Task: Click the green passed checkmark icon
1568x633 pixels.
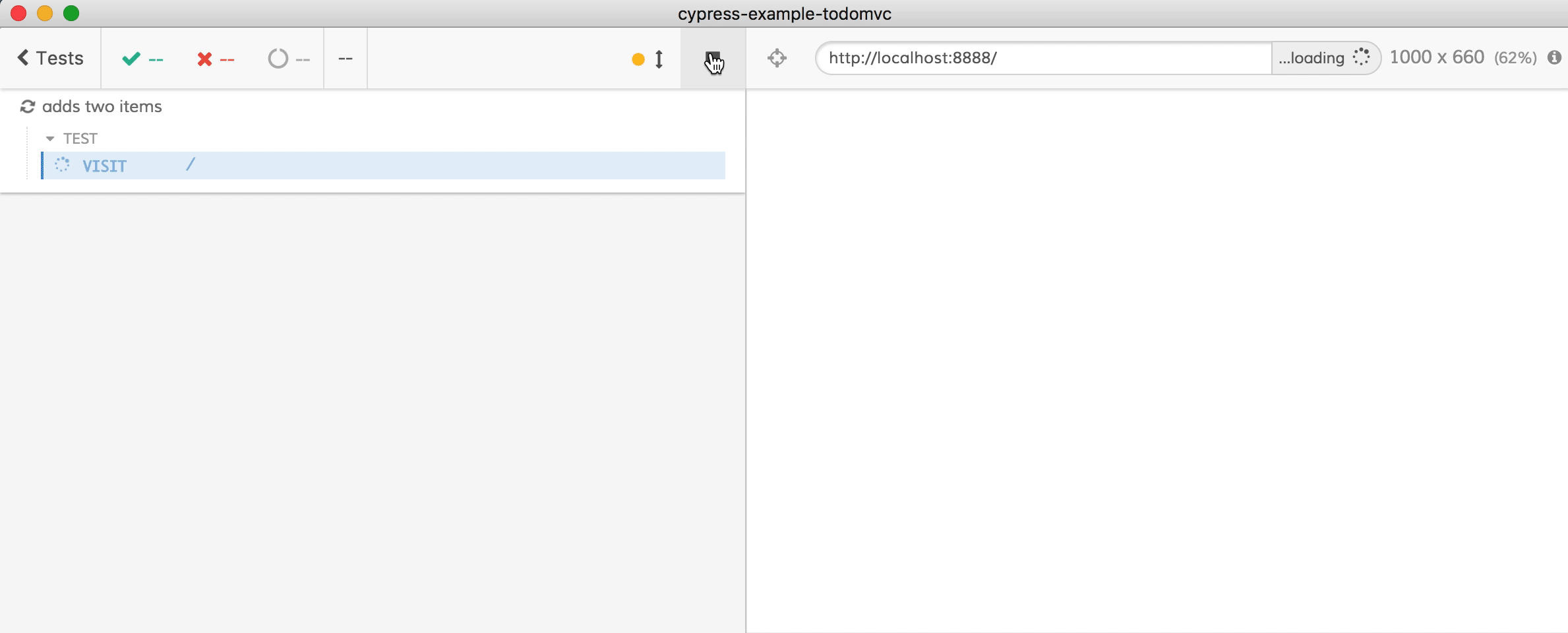Action: (131, 59)
